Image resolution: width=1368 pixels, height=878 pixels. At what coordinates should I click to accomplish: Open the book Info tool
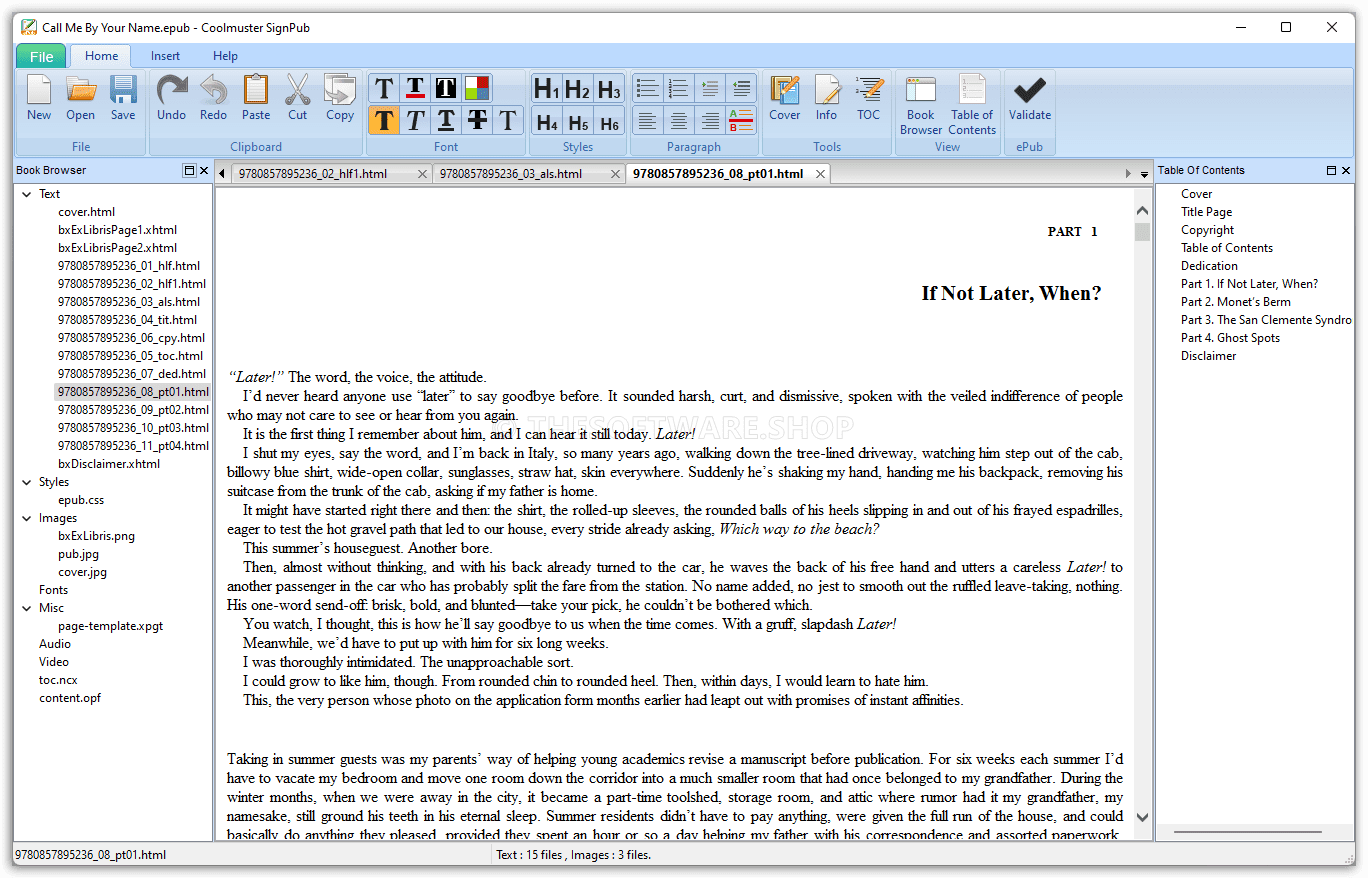click(x=827, y=98)
